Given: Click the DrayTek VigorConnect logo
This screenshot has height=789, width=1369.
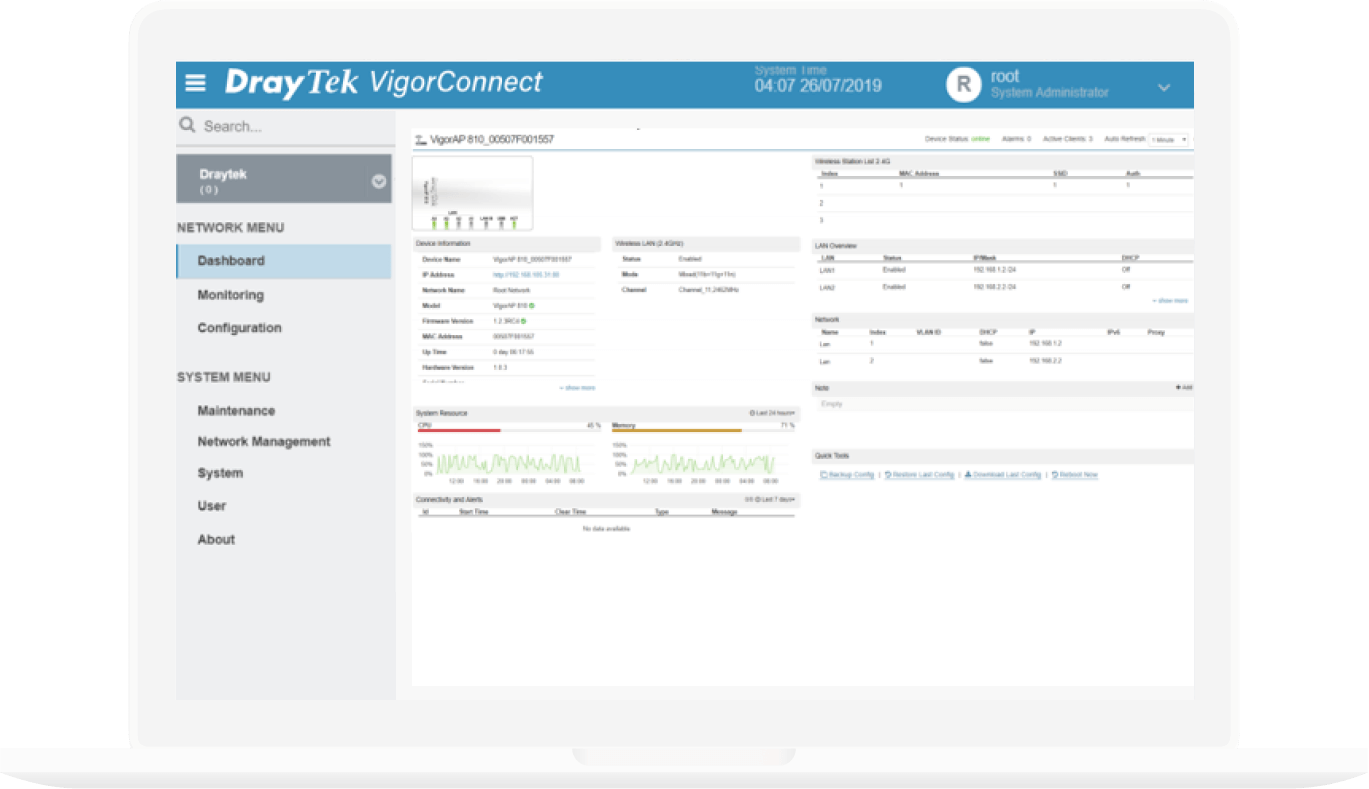Looking at the screenshot, I should point(384,82).
